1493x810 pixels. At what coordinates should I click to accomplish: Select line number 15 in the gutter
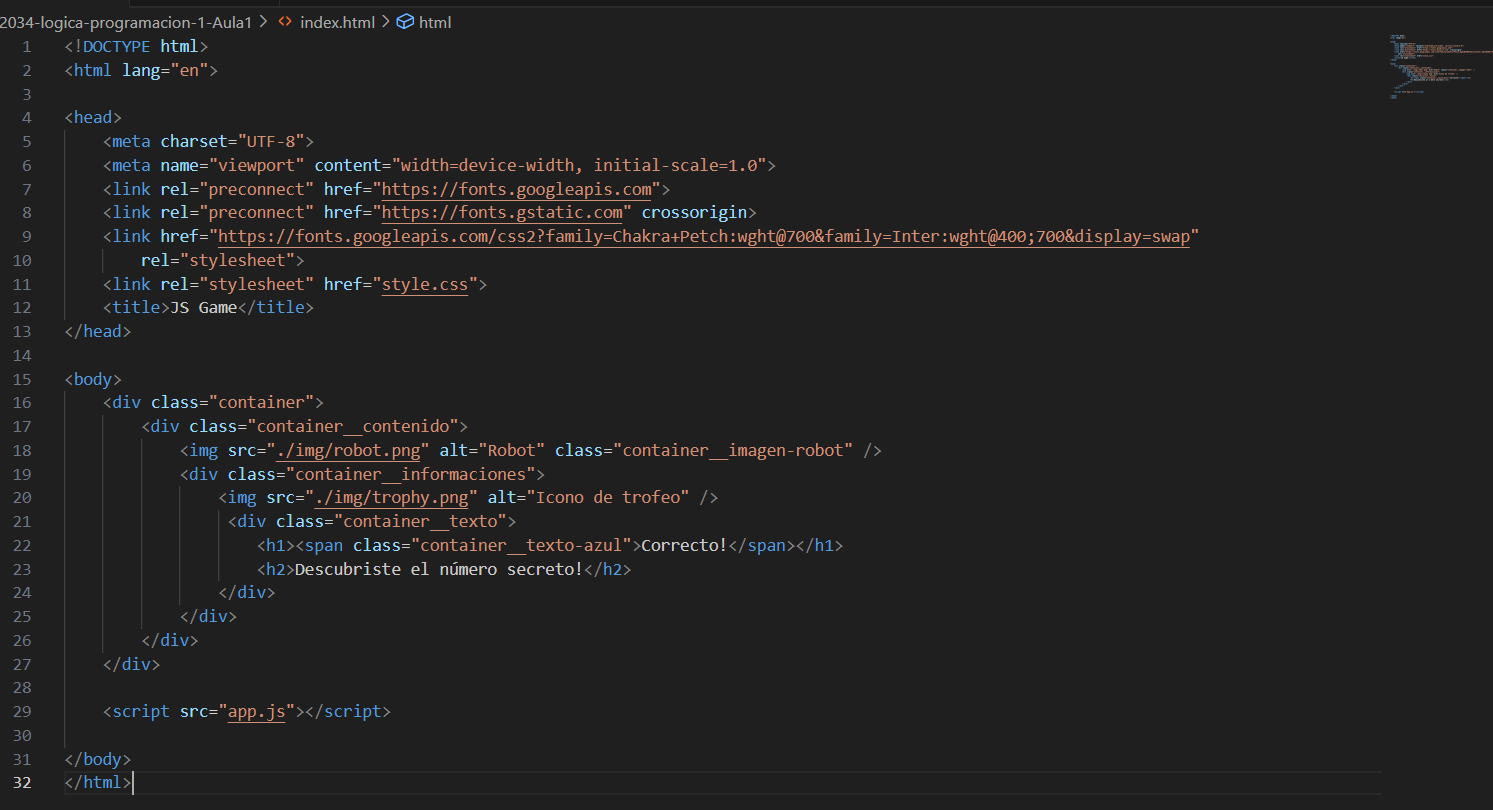[22, 378]
